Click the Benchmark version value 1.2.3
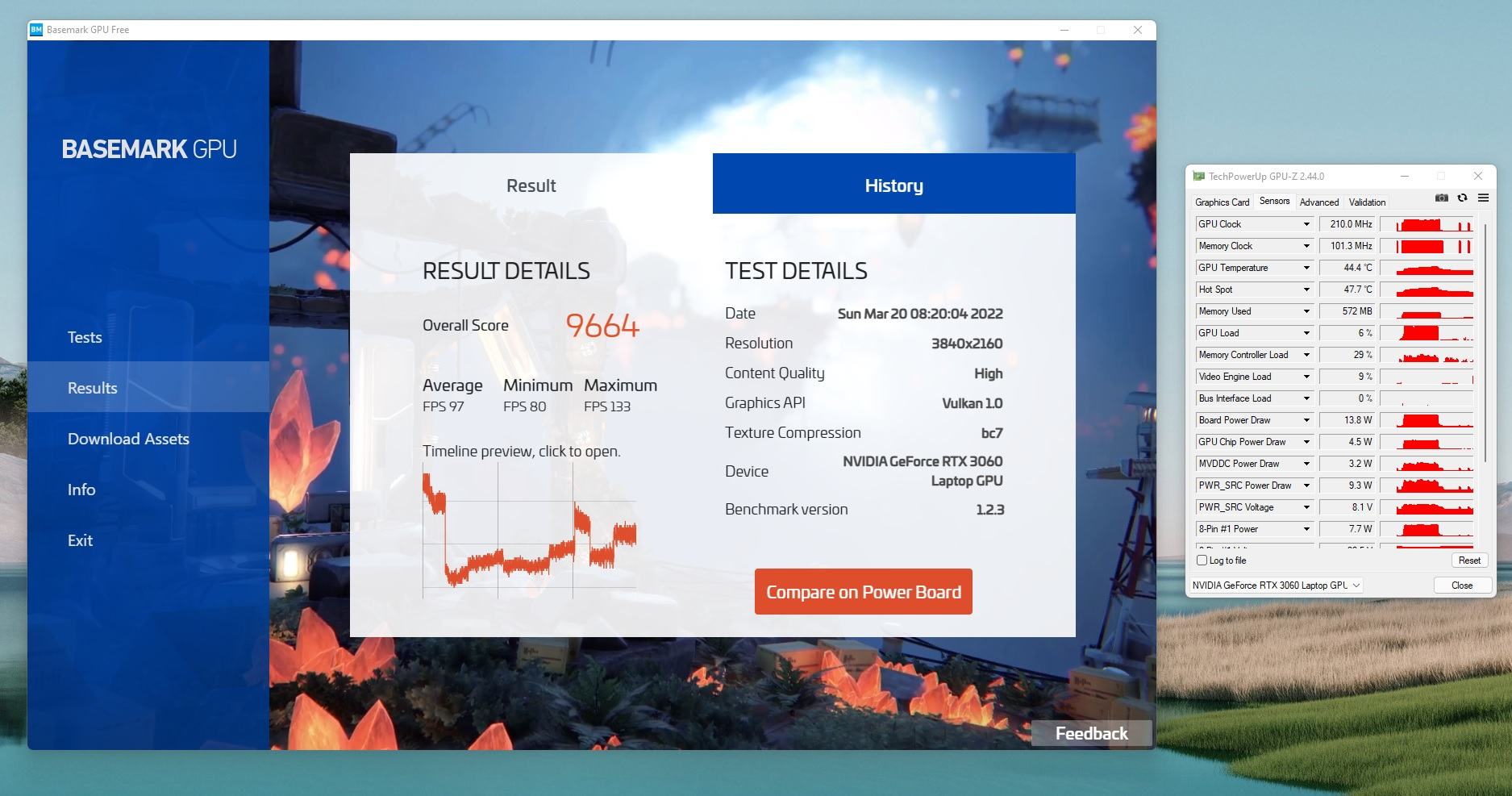 tap(989, 510)
